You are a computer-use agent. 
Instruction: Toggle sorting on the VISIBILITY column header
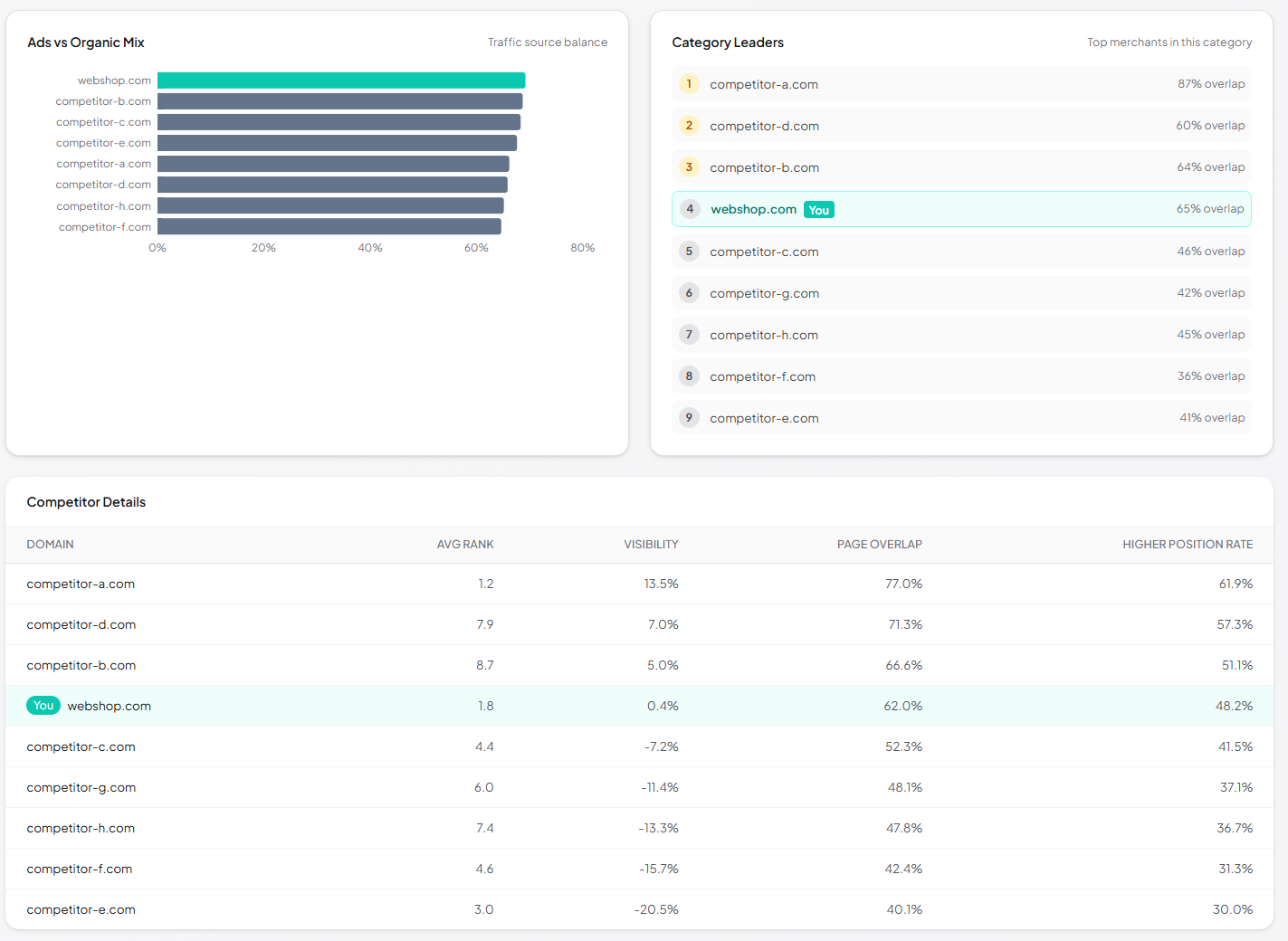[651, 544]
